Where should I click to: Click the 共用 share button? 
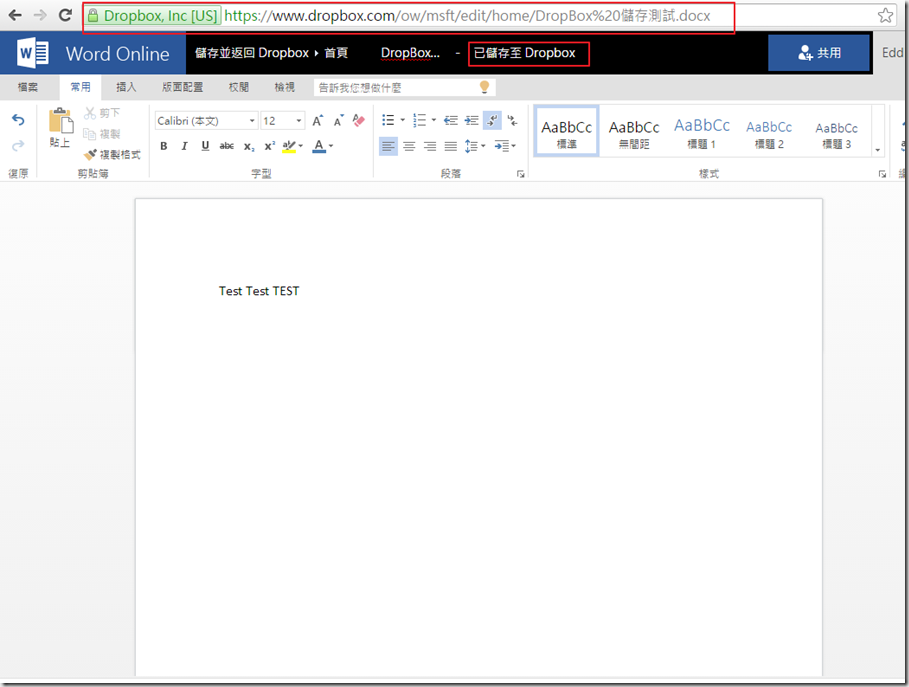click(819, 53)
